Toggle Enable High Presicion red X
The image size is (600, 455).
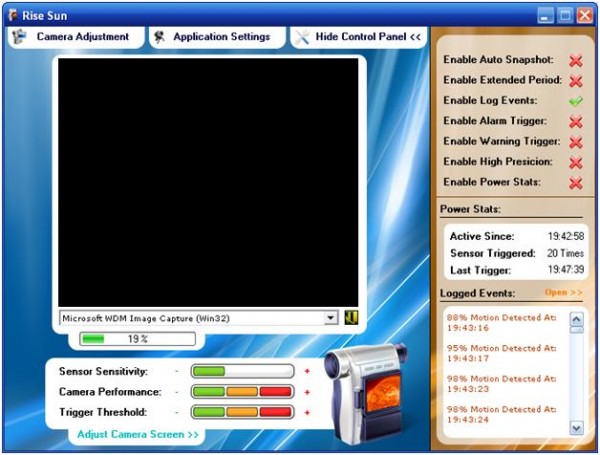(576, 163)
